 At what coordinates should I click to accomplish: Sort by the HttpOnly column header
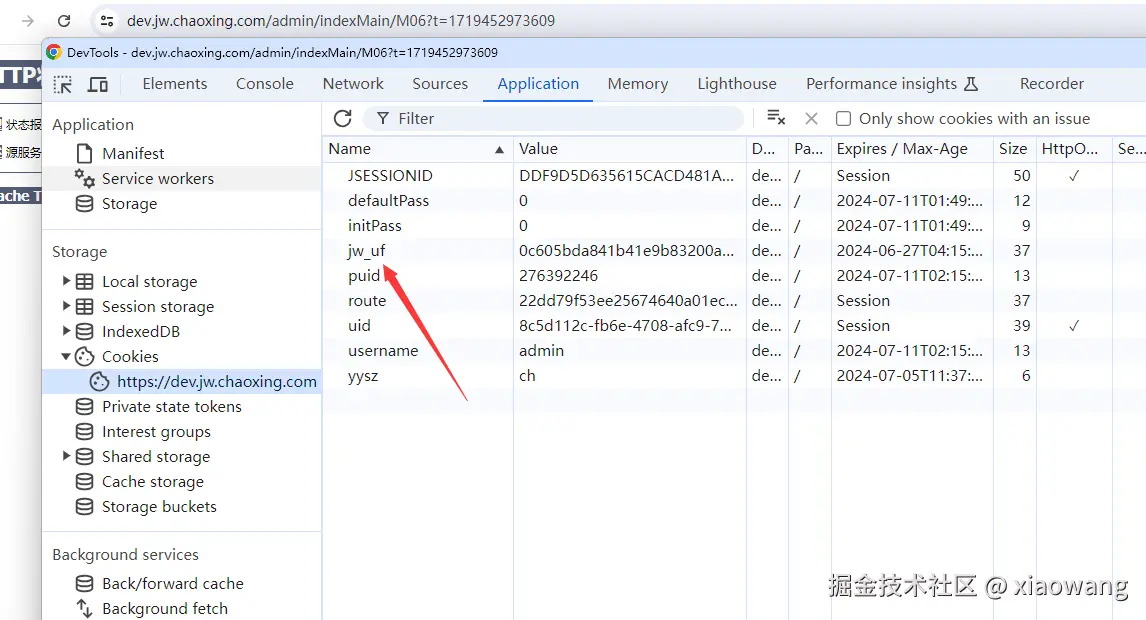click(1073, 149)
